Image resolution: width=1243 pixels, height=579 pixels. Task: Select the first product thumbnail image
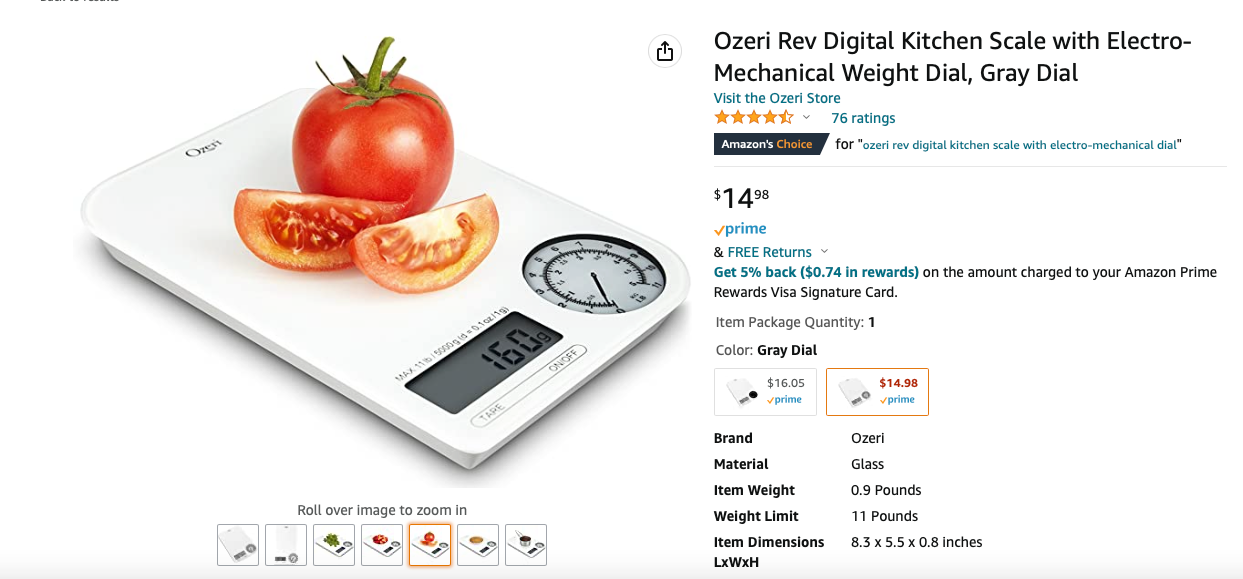point(238,545)
